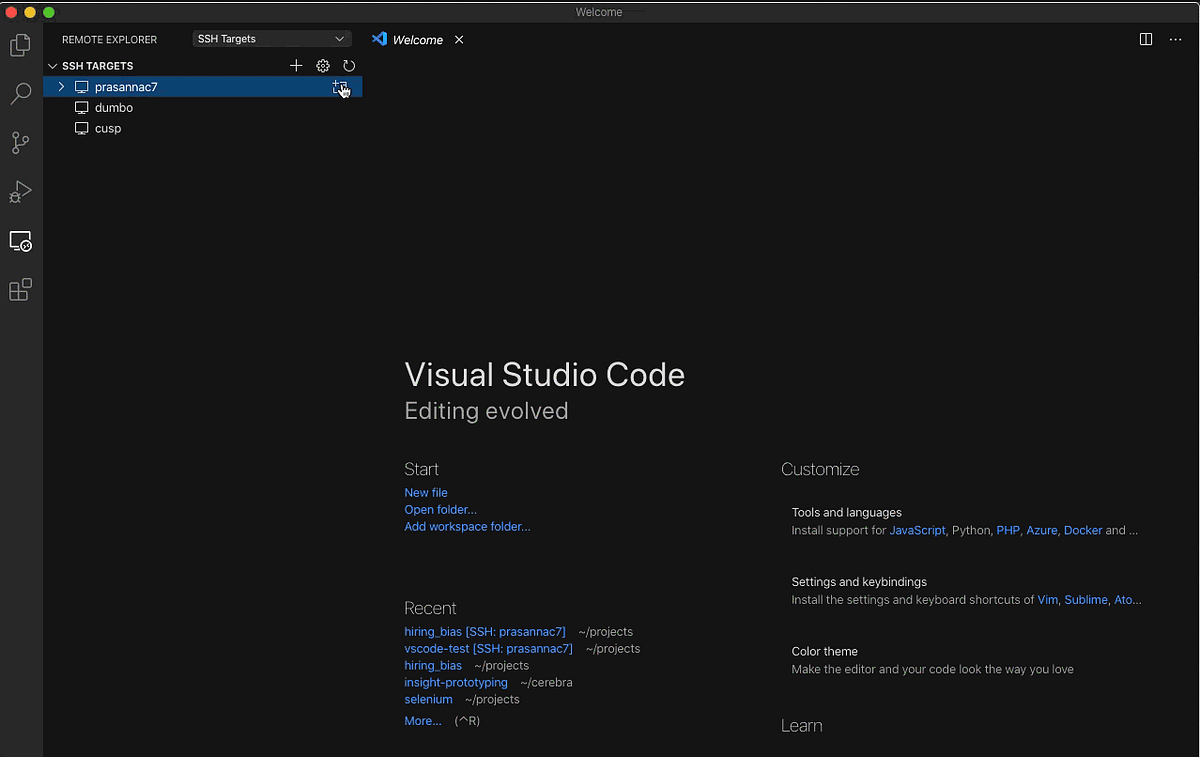This screenshot has height=757, width=1200.
Task: Open the hiring_bias recent workspace link
Action: 433,665
